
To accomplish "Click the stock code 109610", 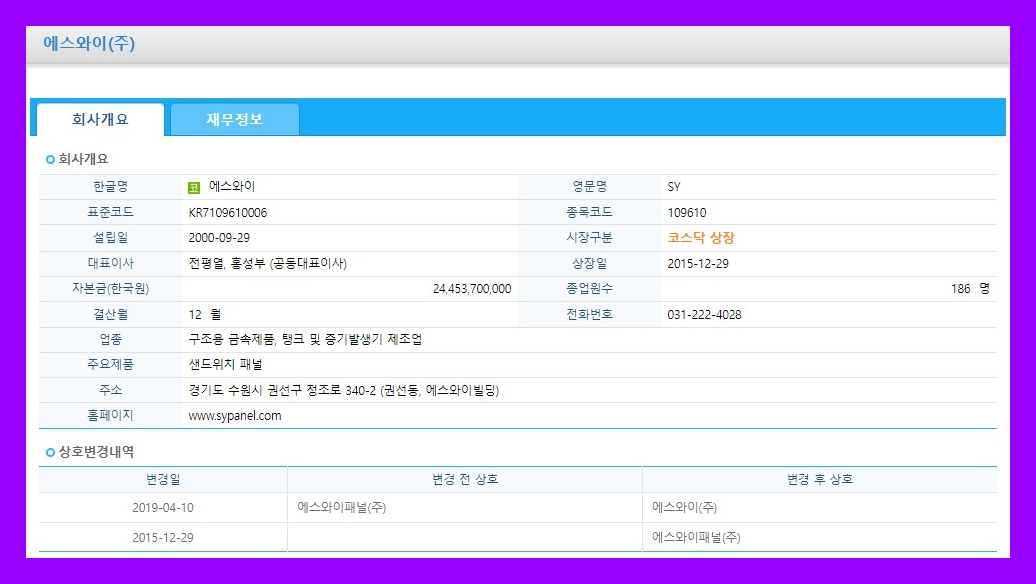I will [x=686, y=213].
